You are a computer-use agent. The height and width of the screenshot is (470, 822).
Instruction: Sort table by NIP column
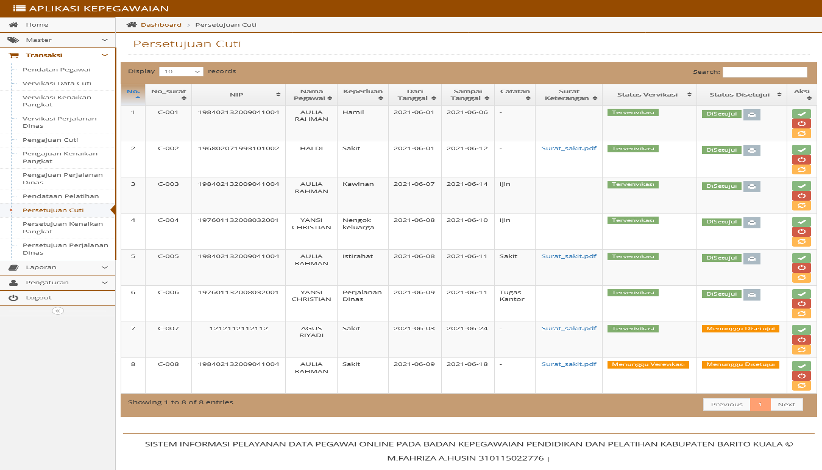(239, 95)
